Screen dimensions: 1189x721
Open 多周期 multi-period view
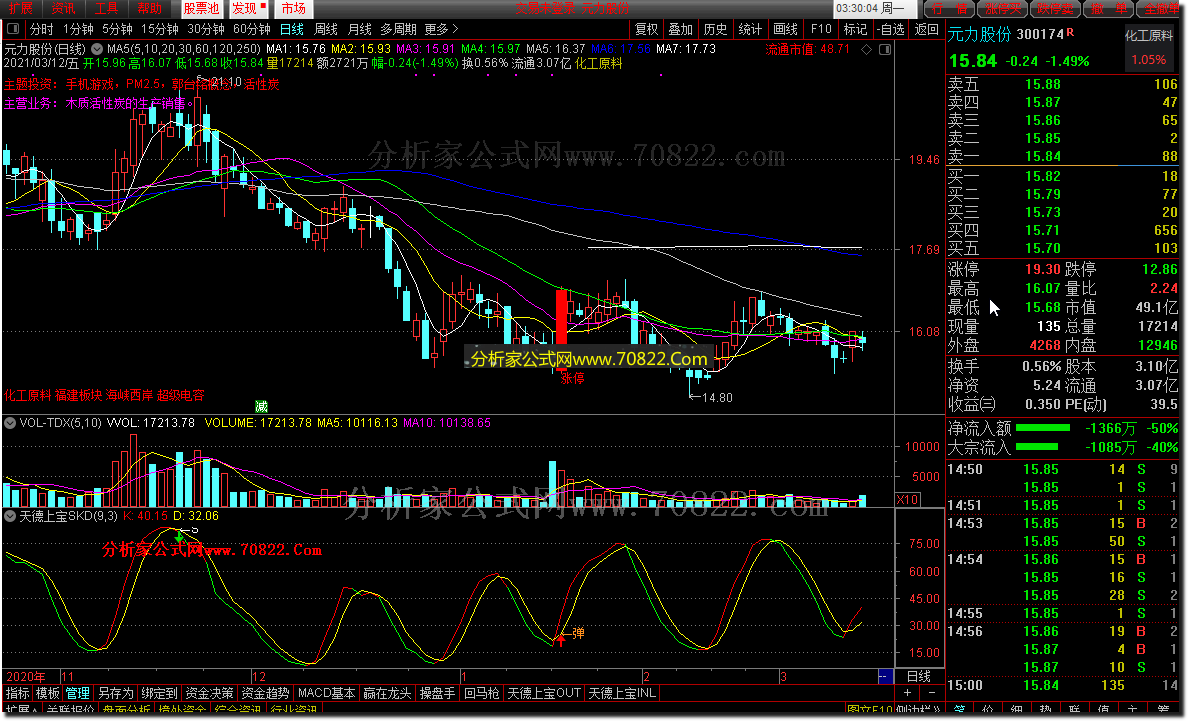[x=399, y=29]
